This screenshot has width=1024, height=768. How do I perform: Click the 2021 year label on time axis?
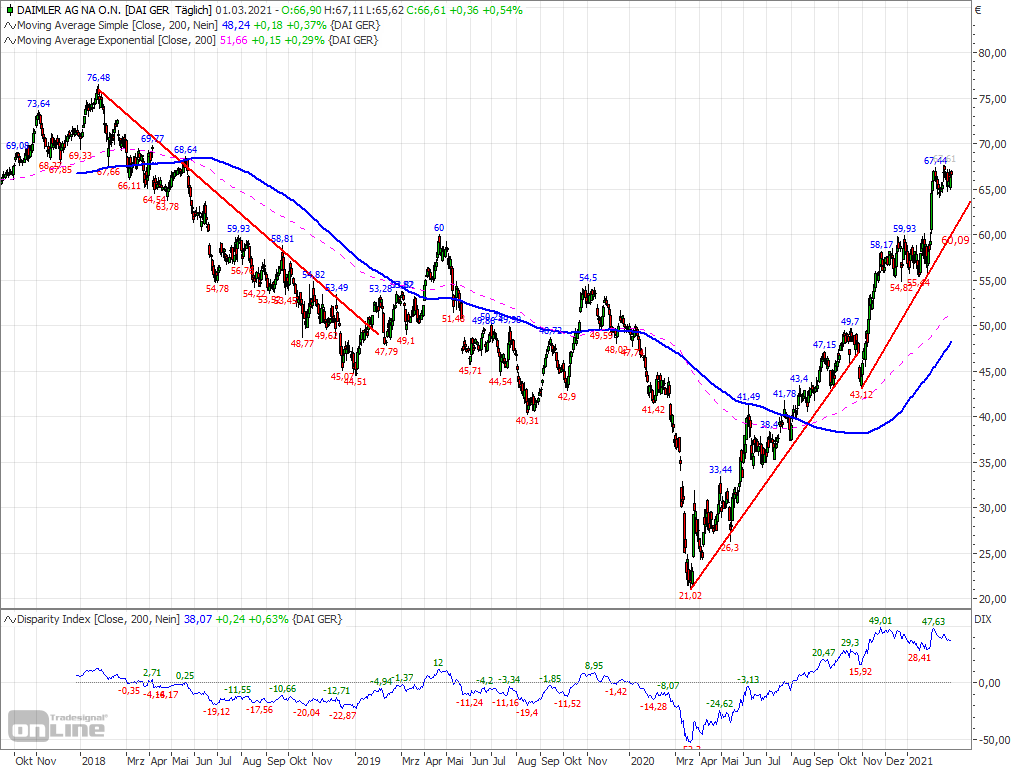click(x=921, y=761)
